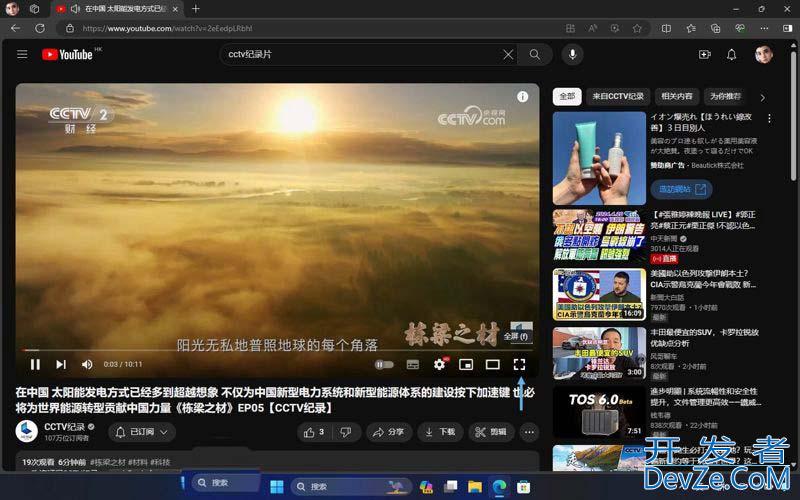
Task: Open the YouTube hamburger guide menu
Action: (22, 54)
